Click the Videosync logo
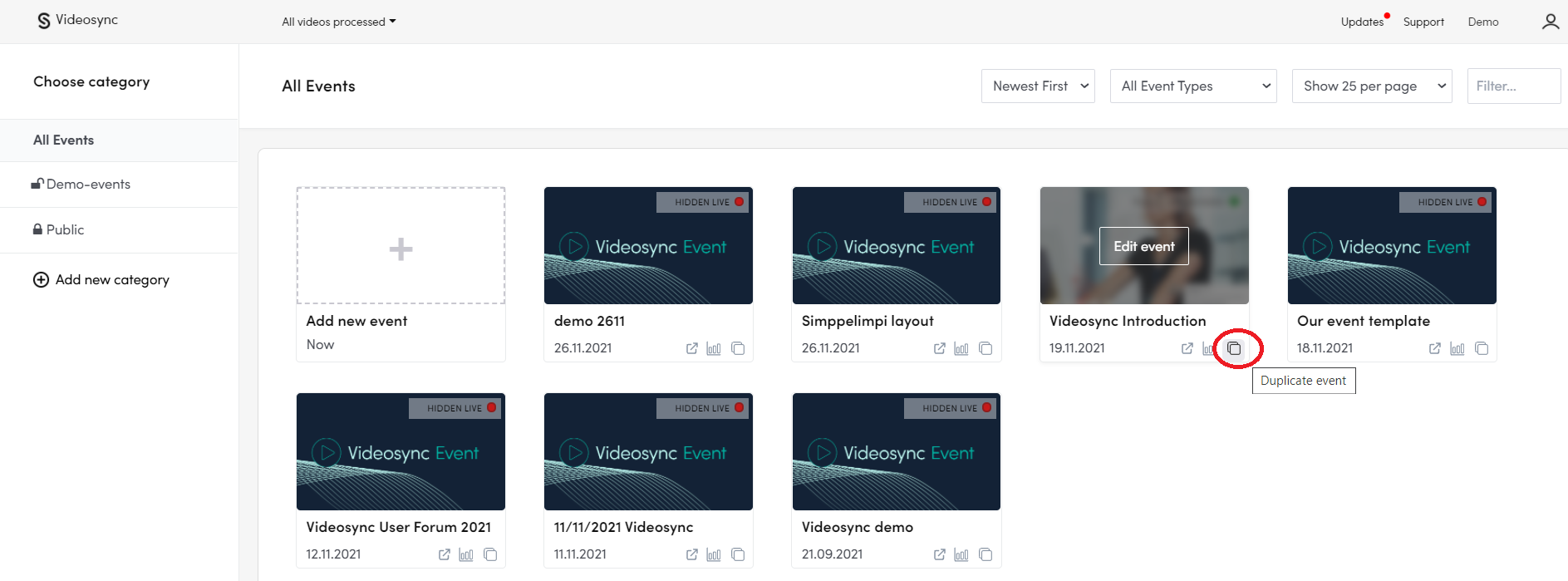The height and width of the screenshot is (581, 1568). pos(78,20)
